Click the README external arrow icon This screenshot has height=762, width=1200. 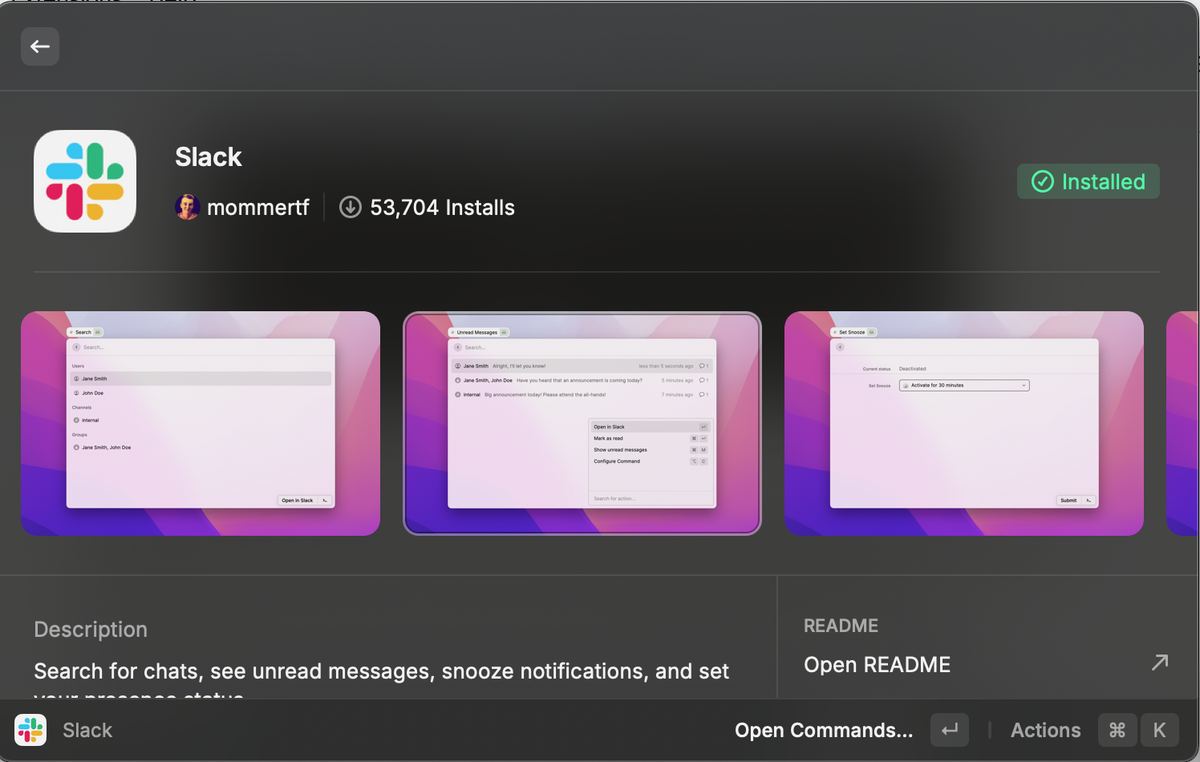tap(1159, 662)
